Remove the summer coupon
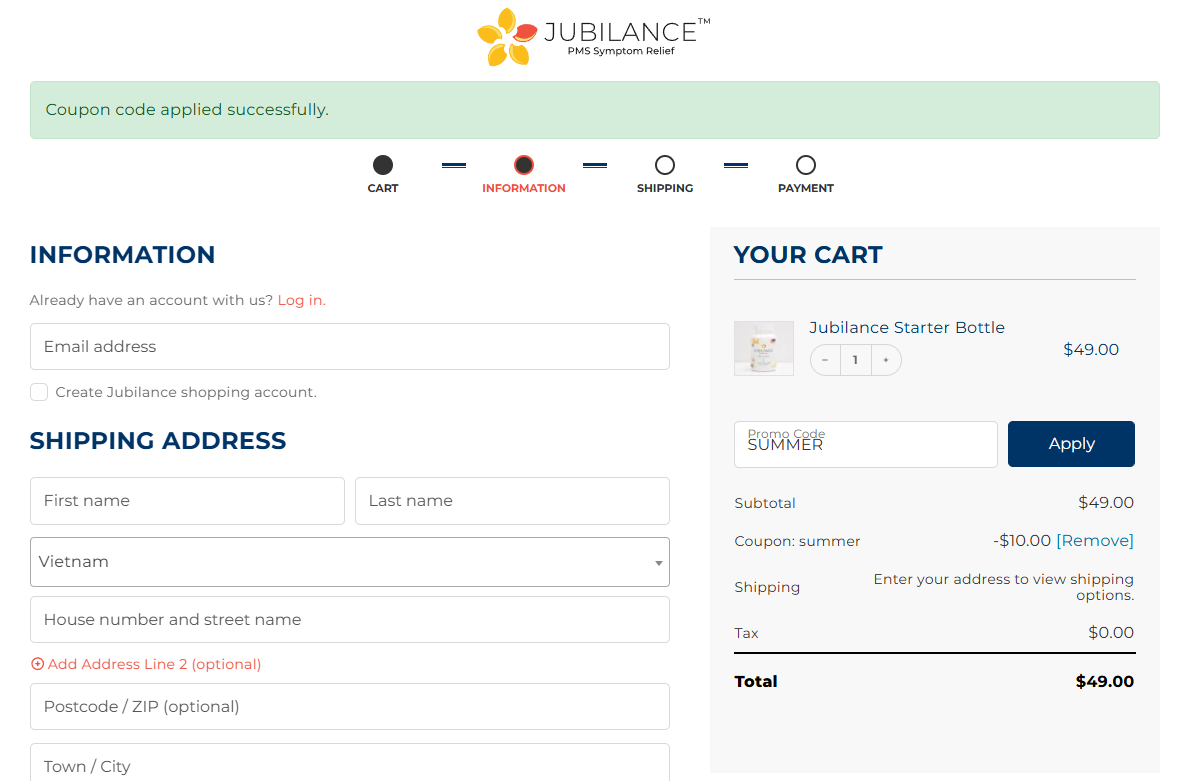This screenshot has width=1201, height=781. pos(1095,541)
